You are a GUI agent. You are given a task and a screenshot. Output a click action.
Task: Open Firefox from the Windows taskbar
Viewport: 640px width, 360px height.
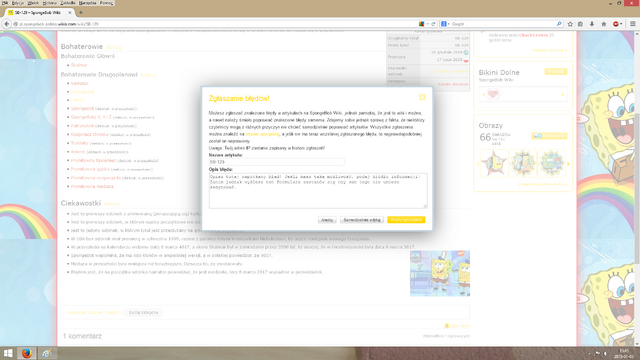point(27,353)
